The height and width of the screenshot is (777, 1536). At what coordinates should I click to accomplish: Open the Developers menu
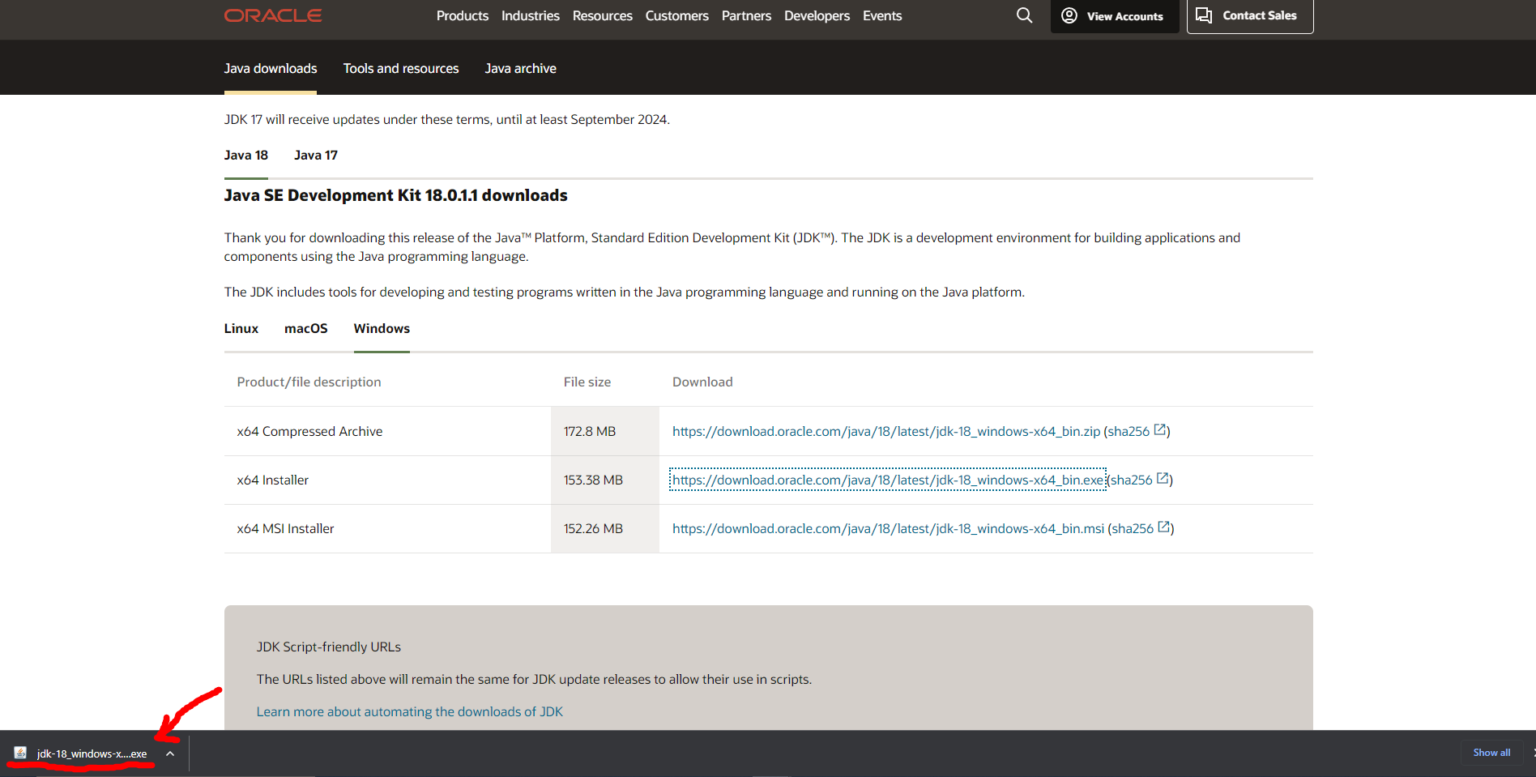pyautogui.click(x=817, y=16)
